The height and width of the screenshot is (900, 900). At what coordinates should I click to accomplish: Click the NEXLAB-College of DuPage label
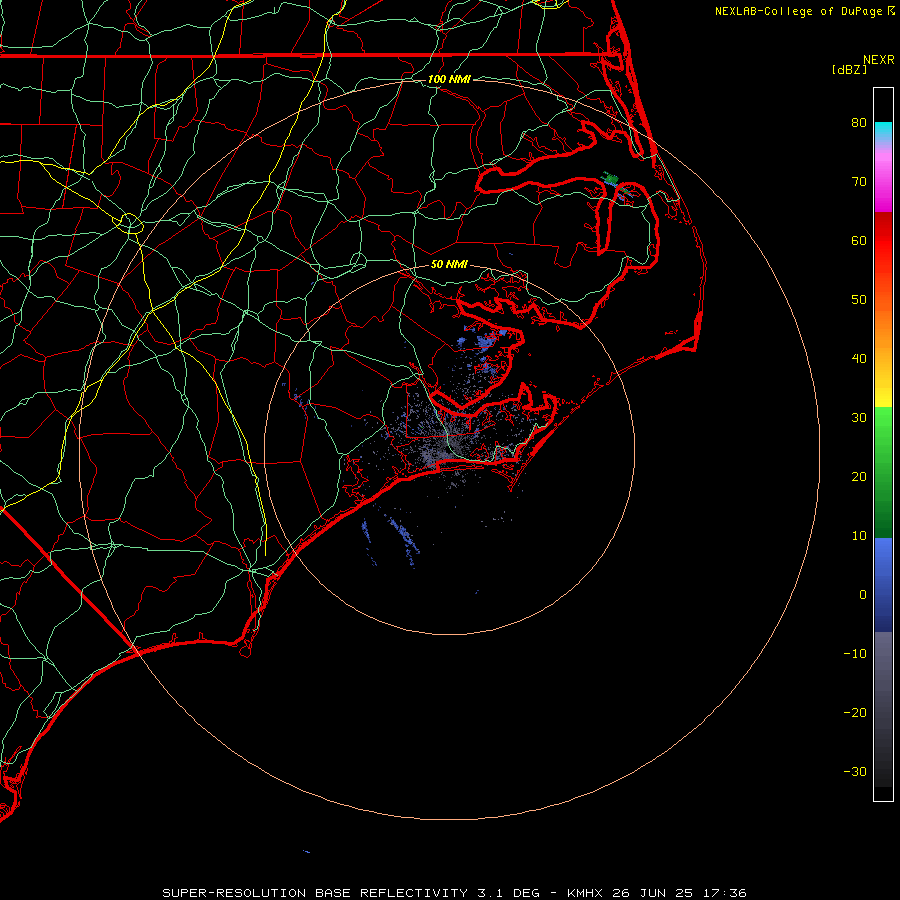pos(798,11)
